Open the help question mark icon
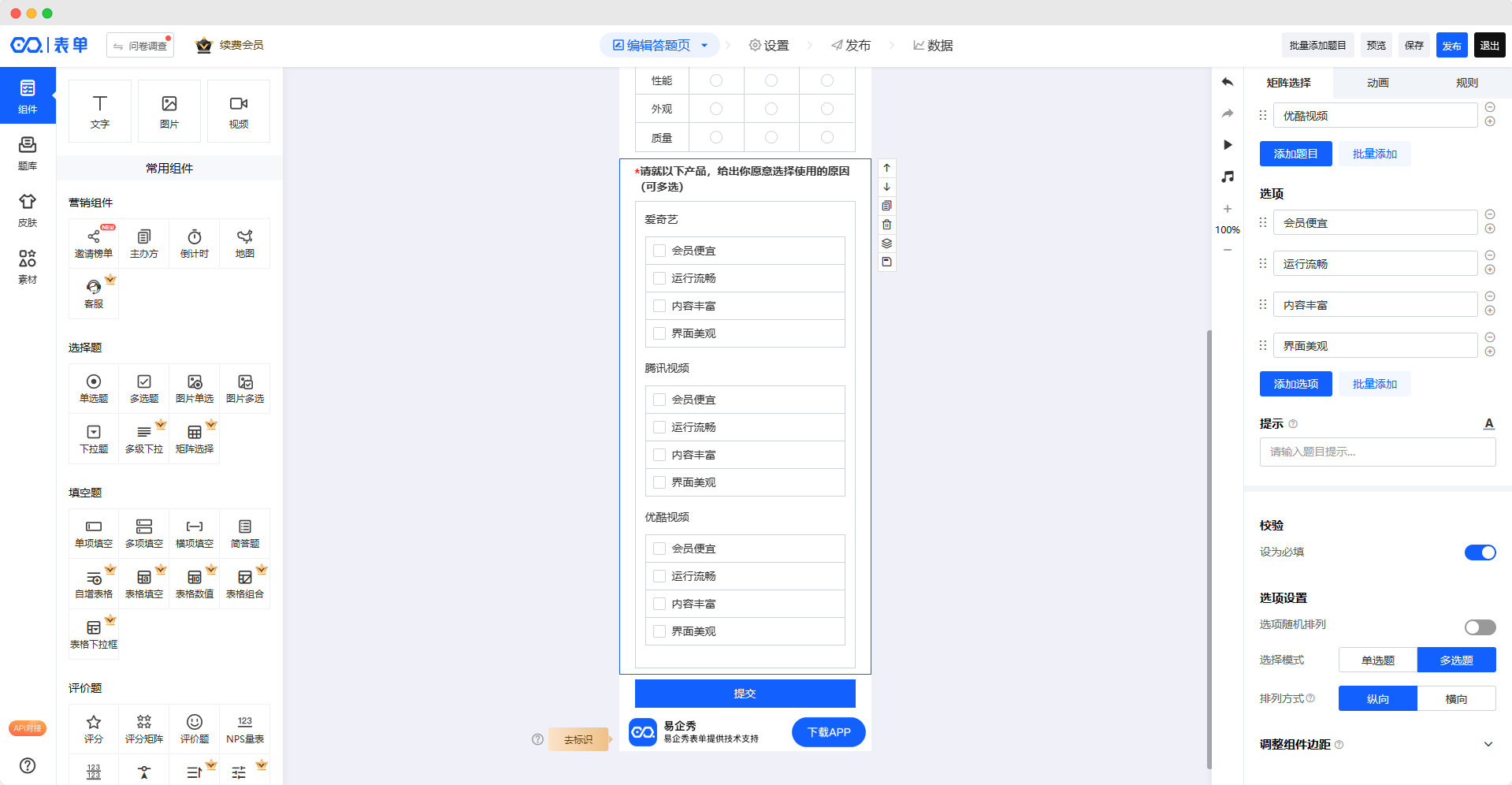1512x785 pixels. click(28, 765)
